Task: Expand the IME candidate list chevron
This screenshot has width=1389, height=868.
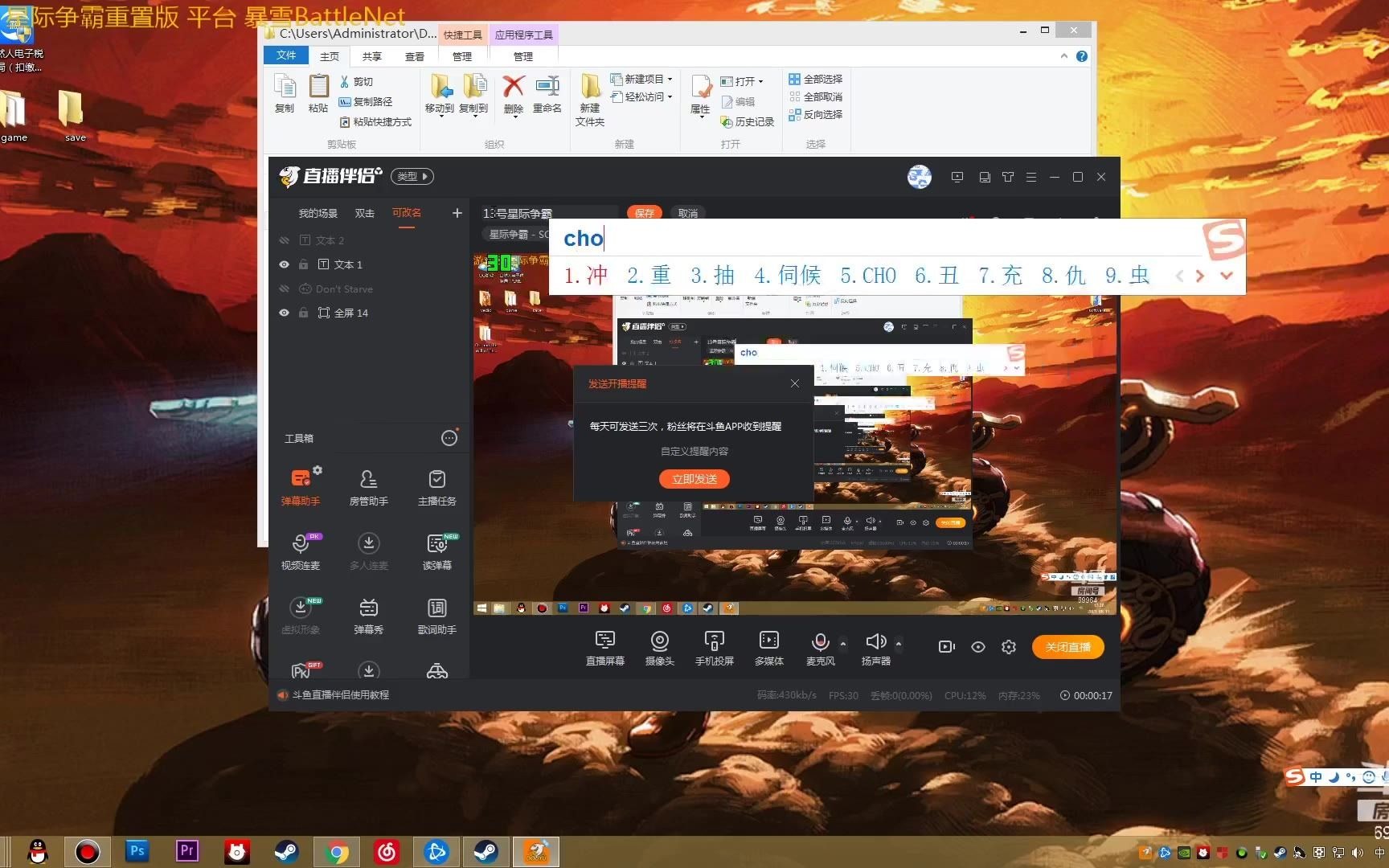Action: click(1227, 276)
